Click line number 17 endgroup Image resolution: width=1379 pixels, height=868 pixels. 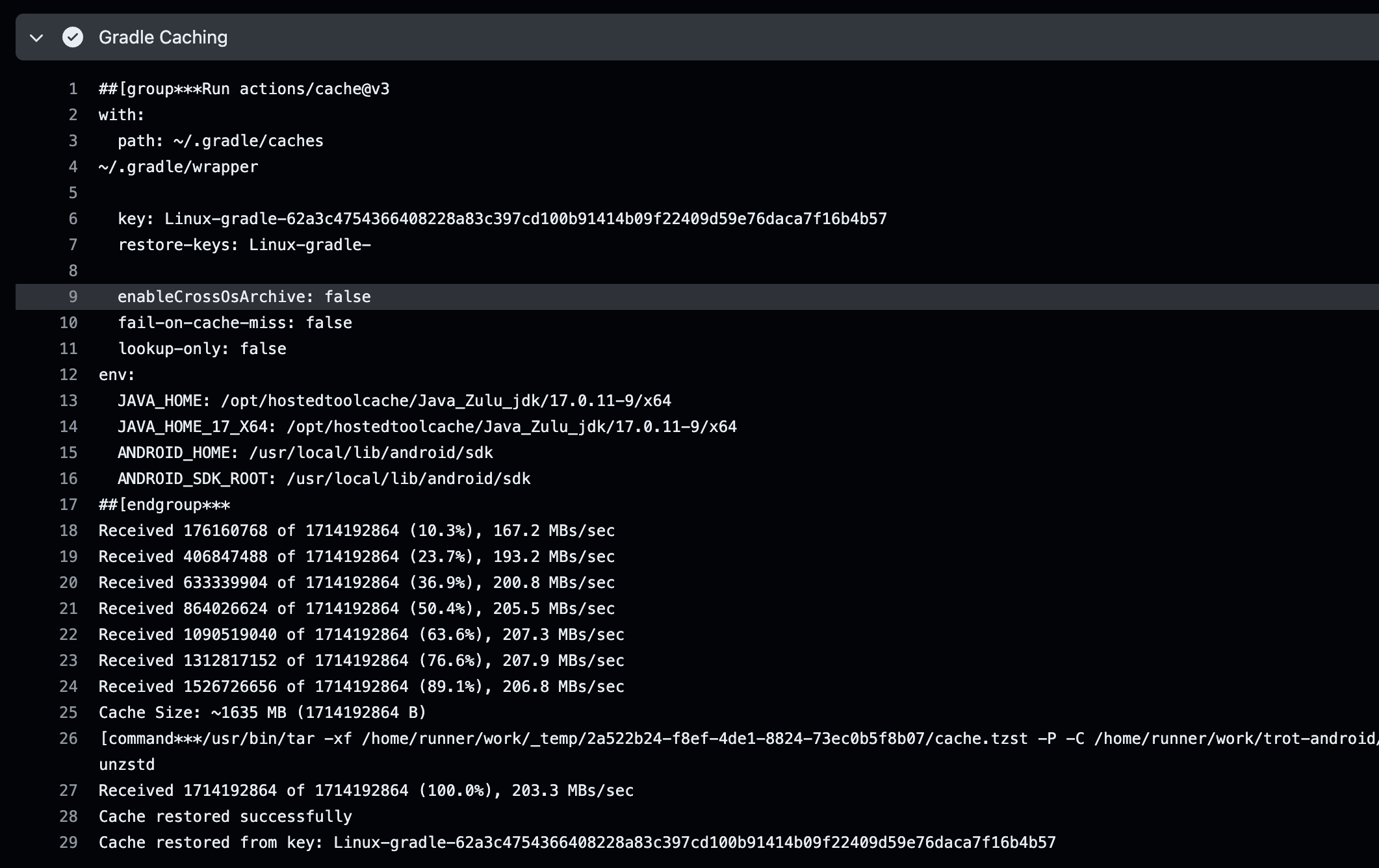[68, 505]
